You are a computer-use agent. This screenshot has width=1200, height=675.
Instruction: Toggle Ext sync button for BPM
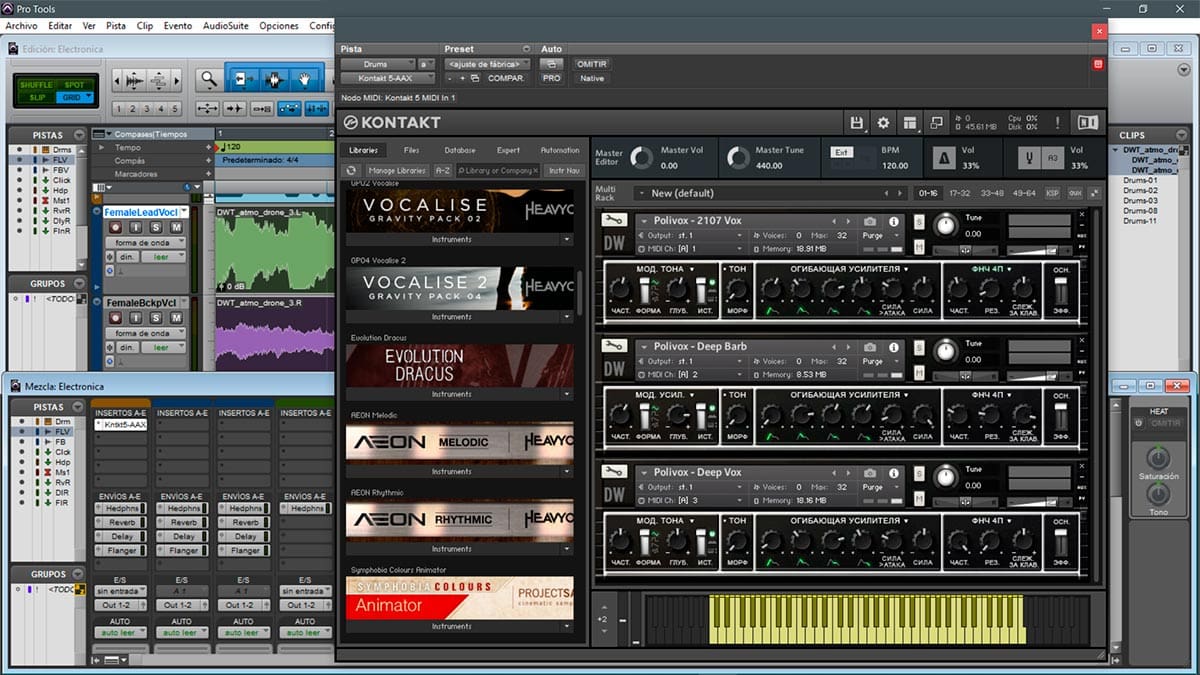841,152
